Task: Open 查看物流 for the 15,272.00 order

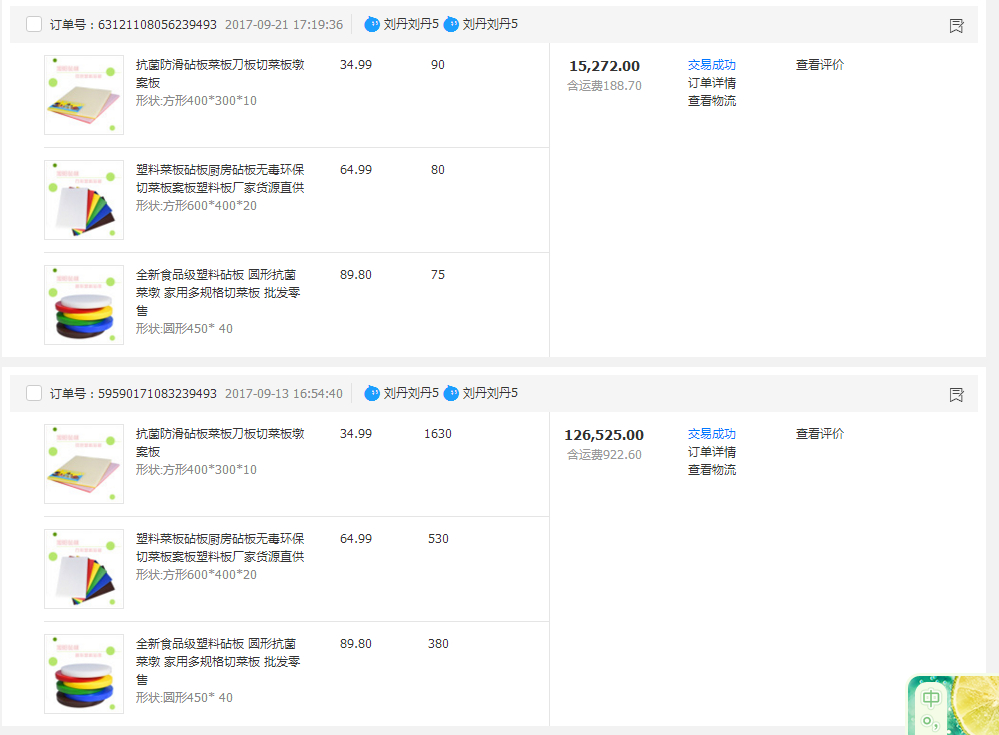Action: [711, 101]
